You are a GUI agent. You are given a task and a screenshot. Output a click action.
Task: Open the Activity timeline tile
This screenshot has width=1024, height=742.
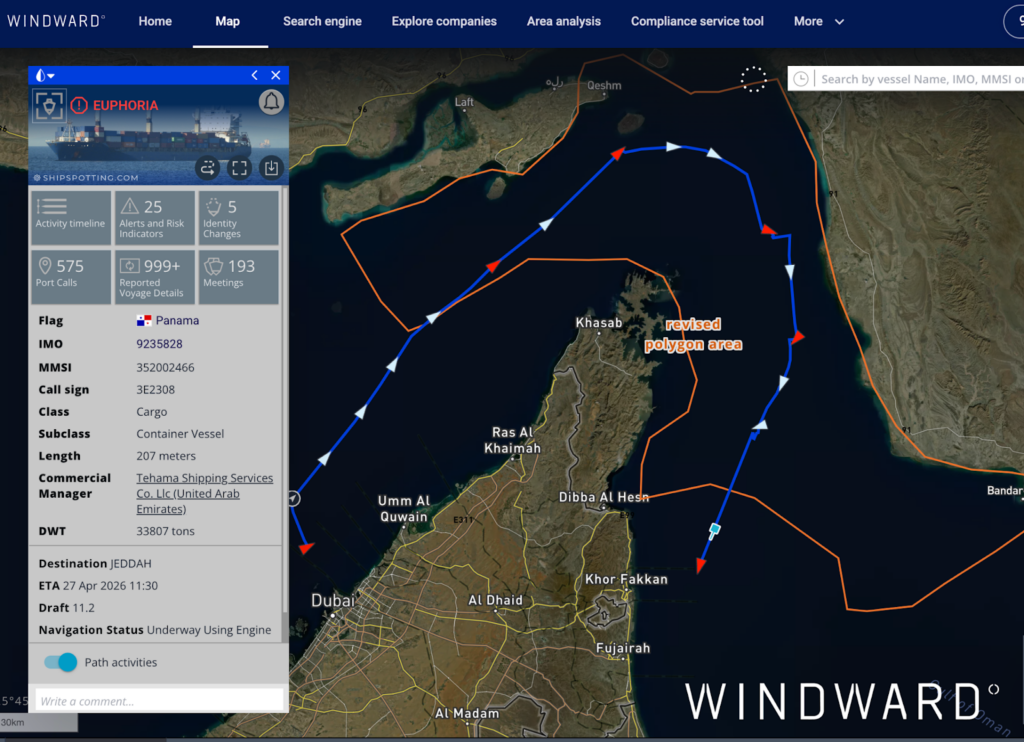click(x=71, y=218)
